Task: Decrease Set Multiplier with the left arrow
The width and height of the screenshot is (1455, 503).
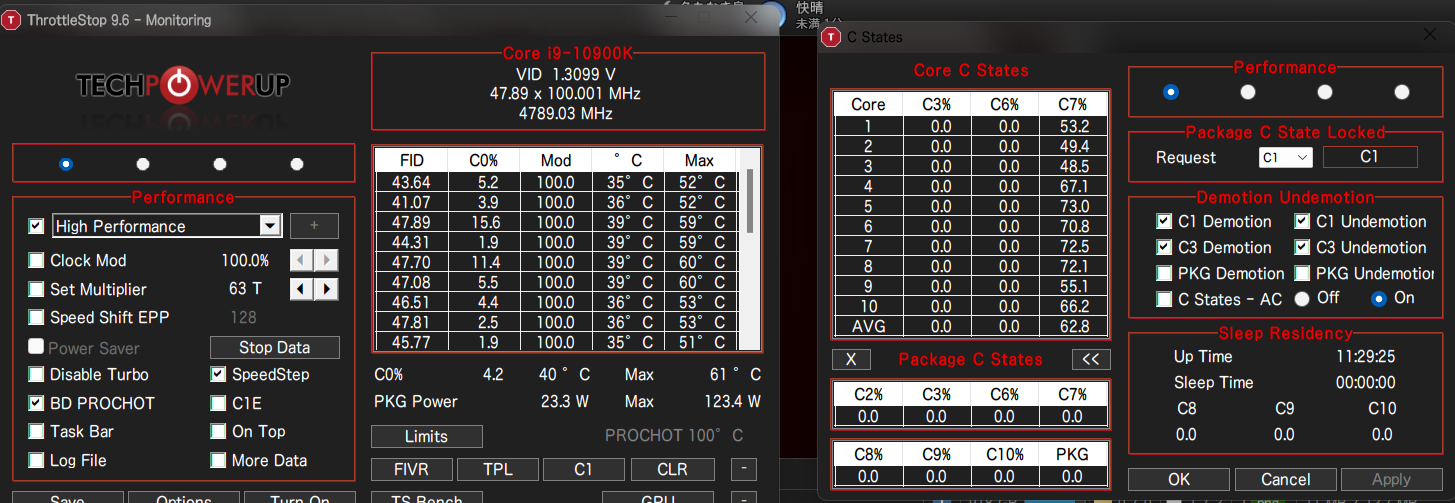Action: click(301, 289)
